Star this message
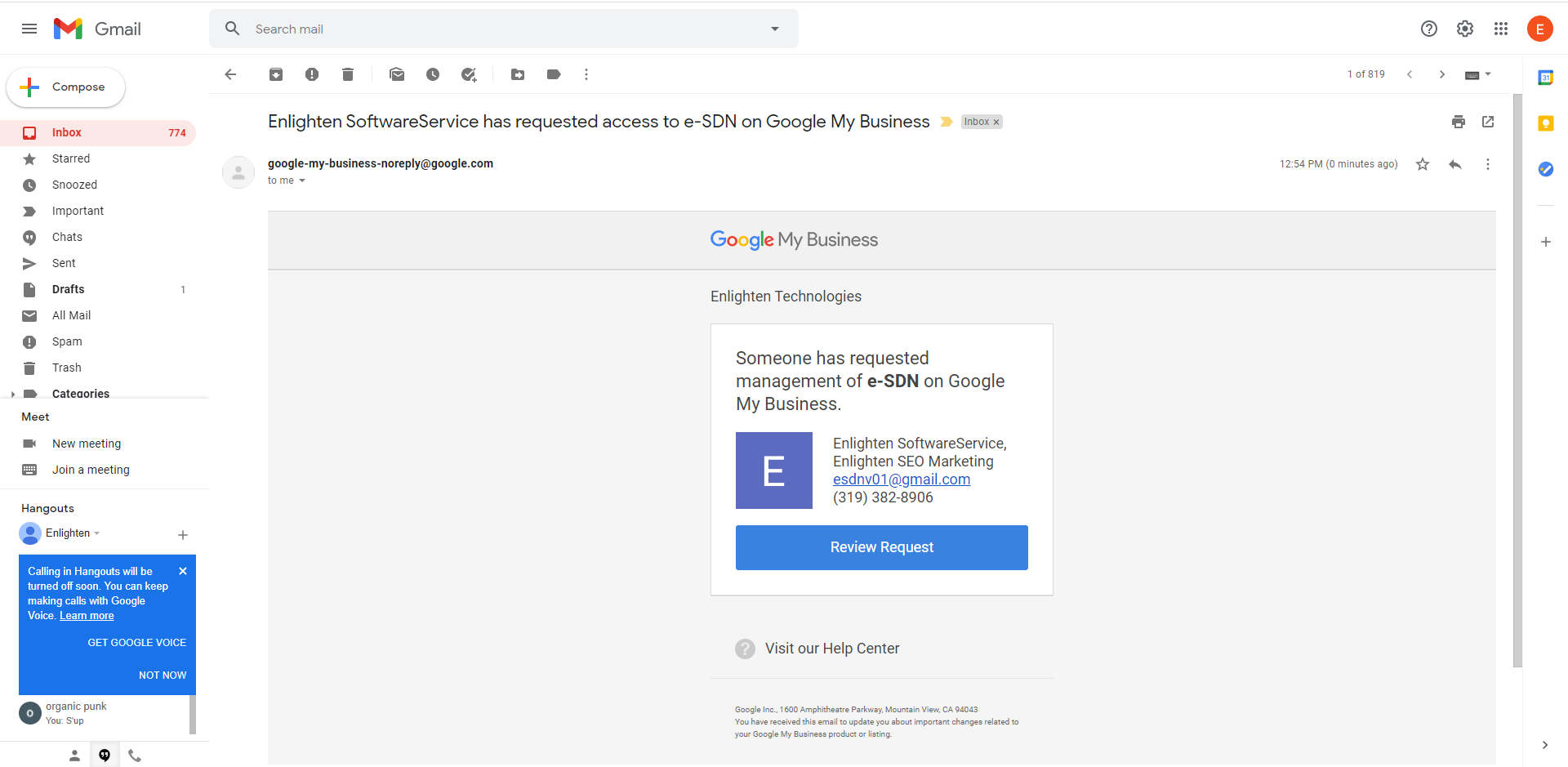The height and width of the screenshot is (767, 1568). tap(1423, 164)
